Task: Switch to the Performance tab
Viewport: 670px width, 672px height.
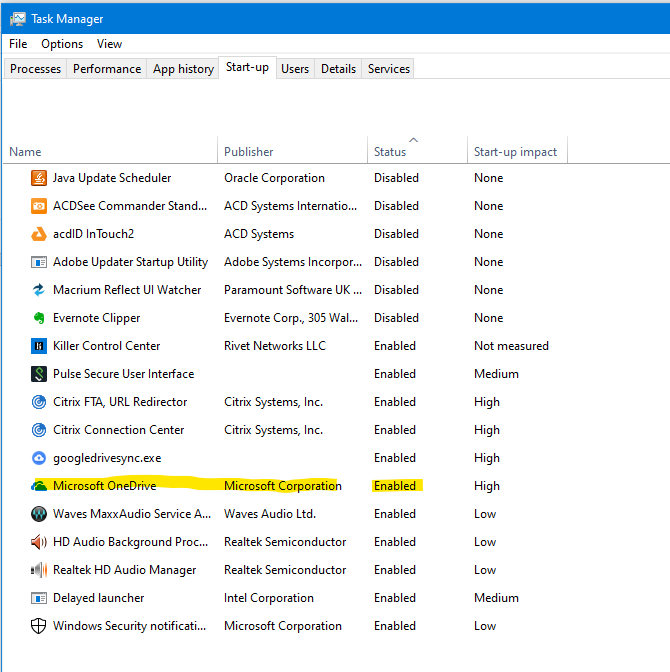Action: pos(107,69)
